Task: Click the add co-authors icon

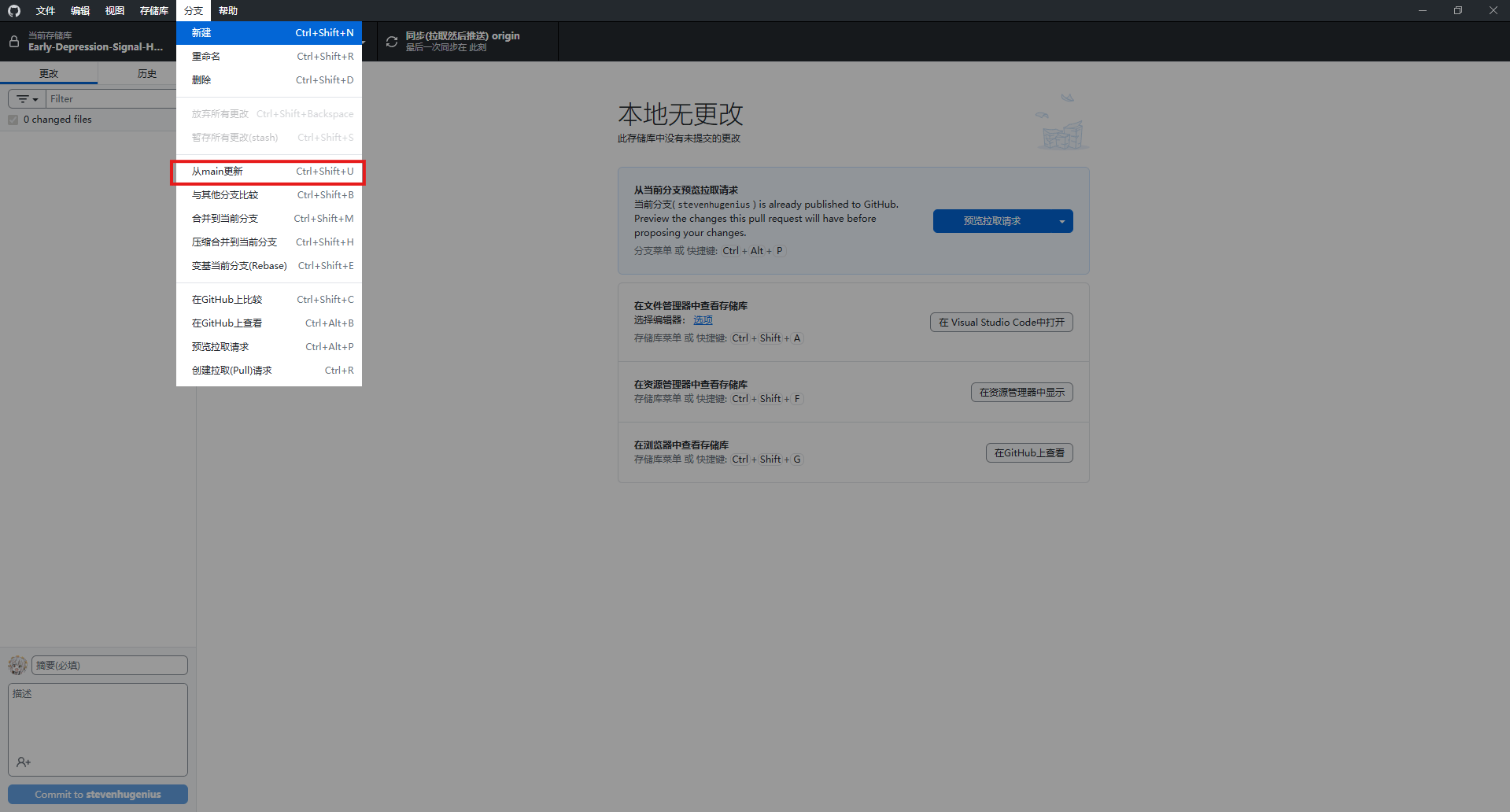Action: (24, 762)
